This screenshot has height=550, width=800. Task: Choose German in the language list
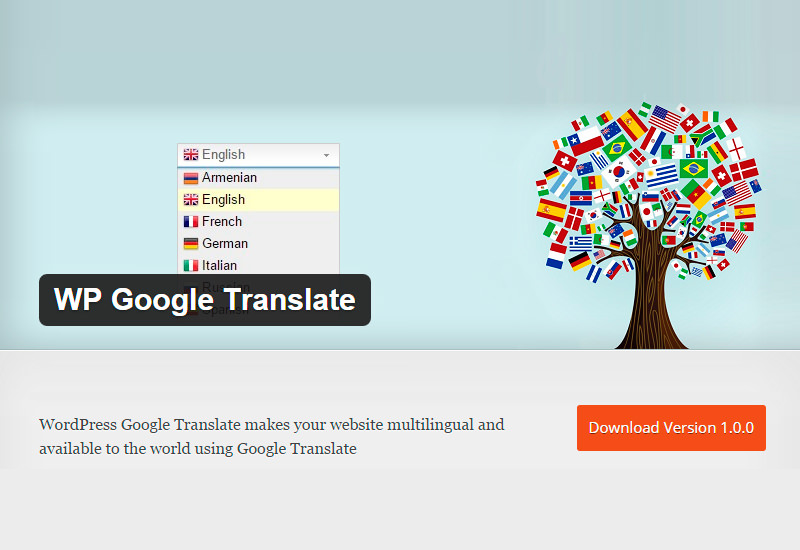[x=259, y=243]
